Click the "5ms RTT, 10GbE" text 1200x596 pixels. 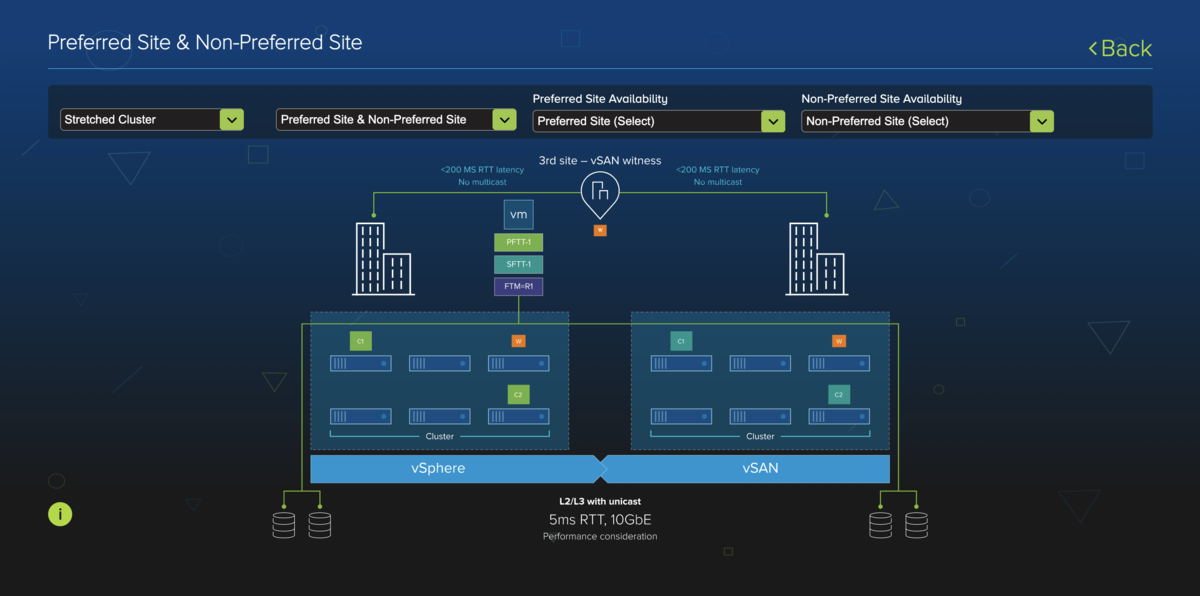point(600,519)
